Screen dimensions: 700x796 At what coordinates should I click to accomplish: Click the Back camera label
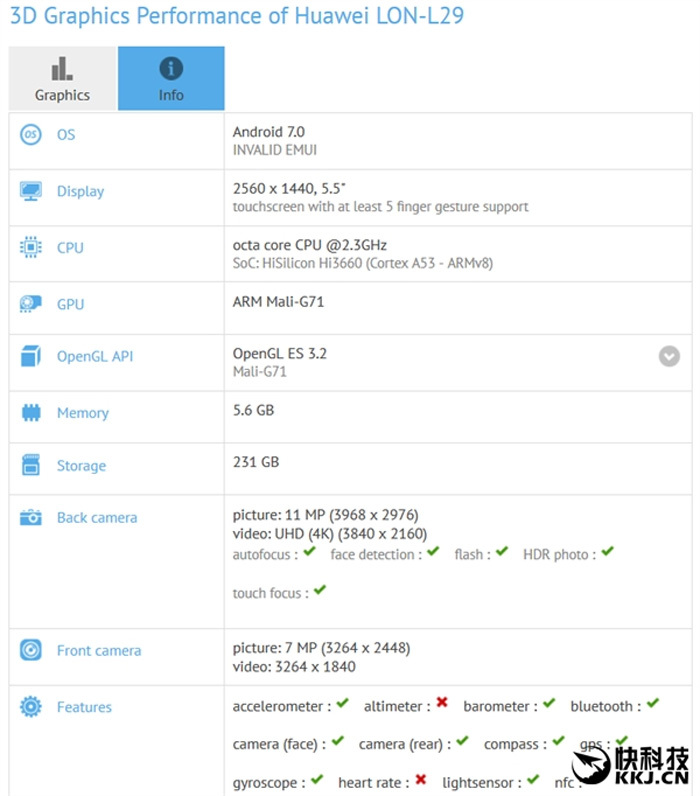click(x=97, y=518)
